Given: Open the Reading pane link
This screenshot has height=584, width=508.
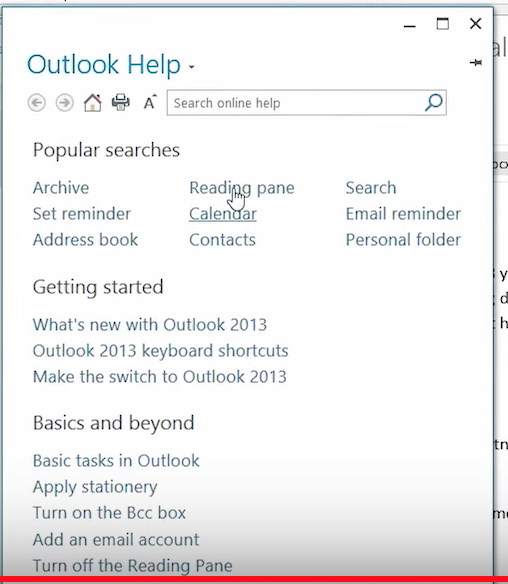Looking at the screenshot, I should (x=242, y=188).
